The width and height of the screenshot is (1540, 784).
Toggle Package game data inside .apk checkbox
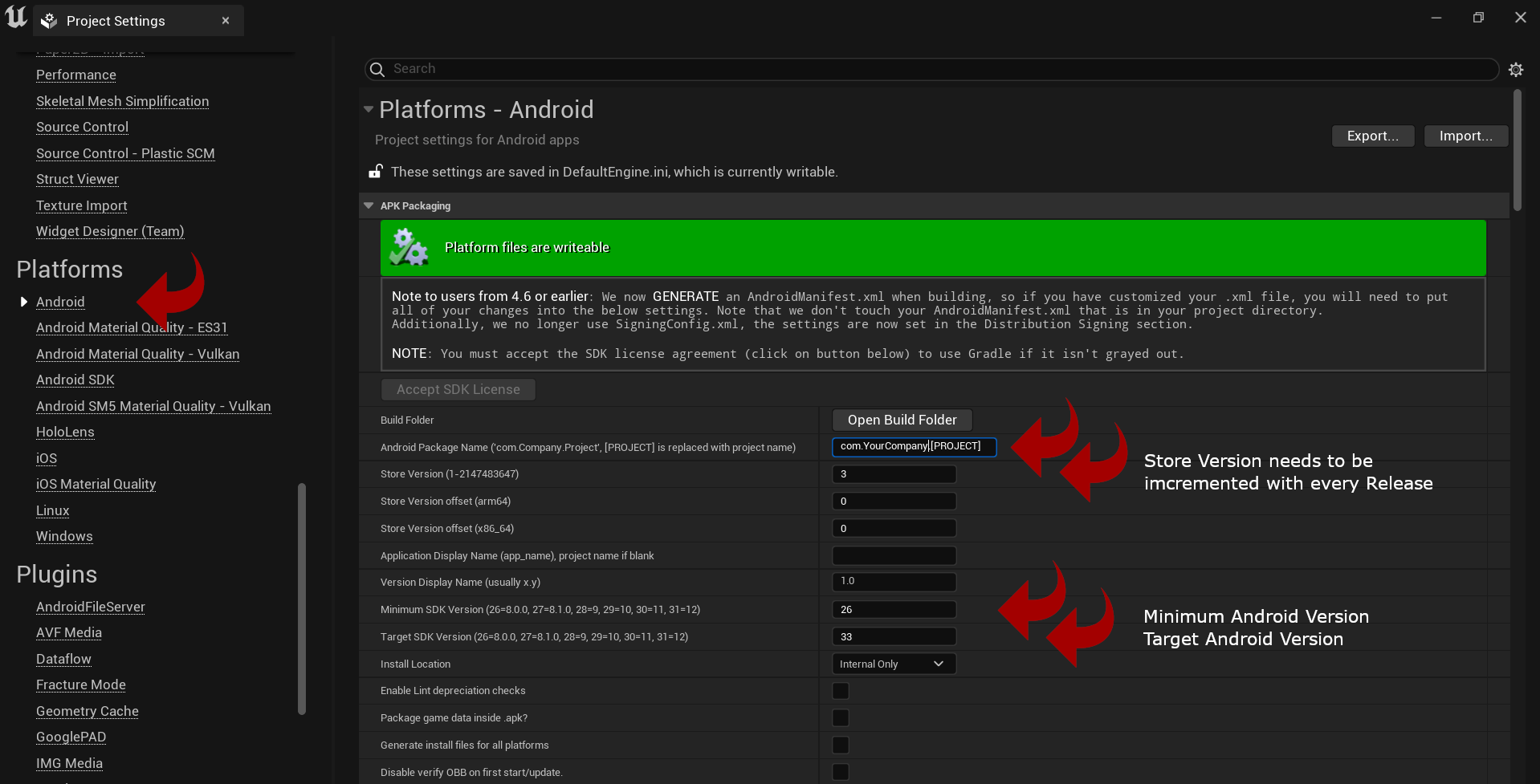pos(841,718)
